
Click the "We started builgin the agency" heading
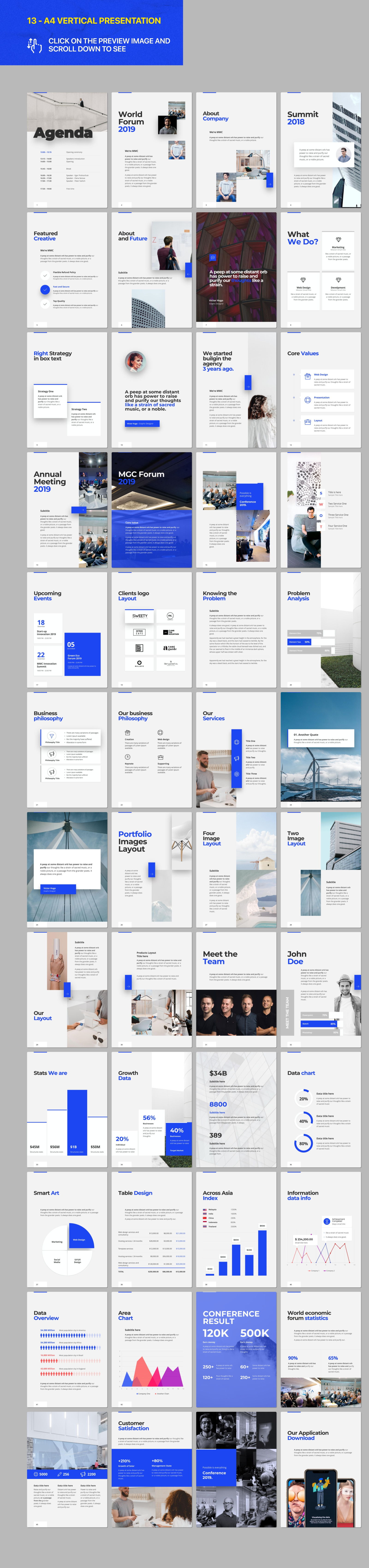coord(217,359)
